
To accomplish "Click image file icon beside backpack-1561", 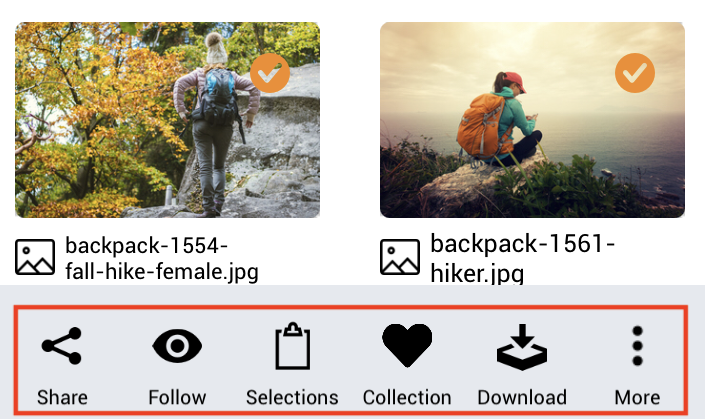I will point(400,257).
